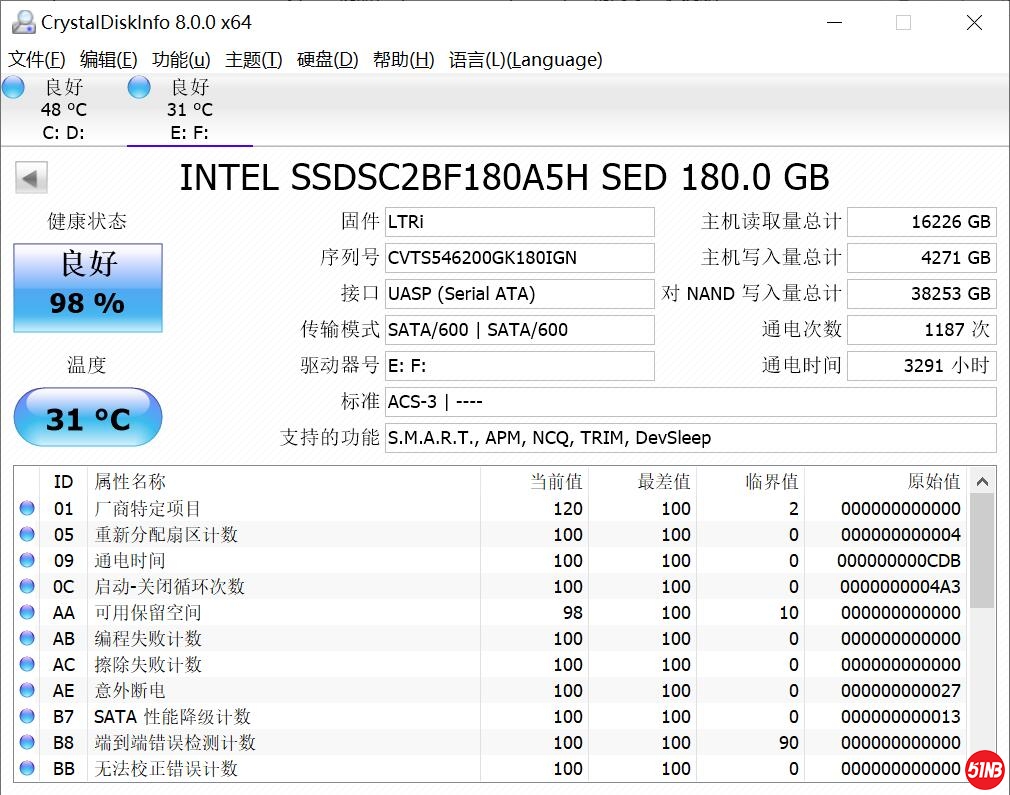
Task: Click the scroll up arrow in attribute list
Action: (983, 481)
